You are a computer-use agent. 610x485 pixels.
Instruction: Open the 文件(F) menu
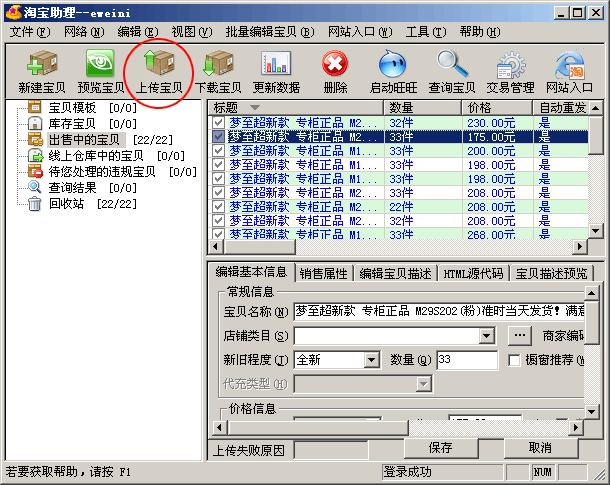point(30,32)
